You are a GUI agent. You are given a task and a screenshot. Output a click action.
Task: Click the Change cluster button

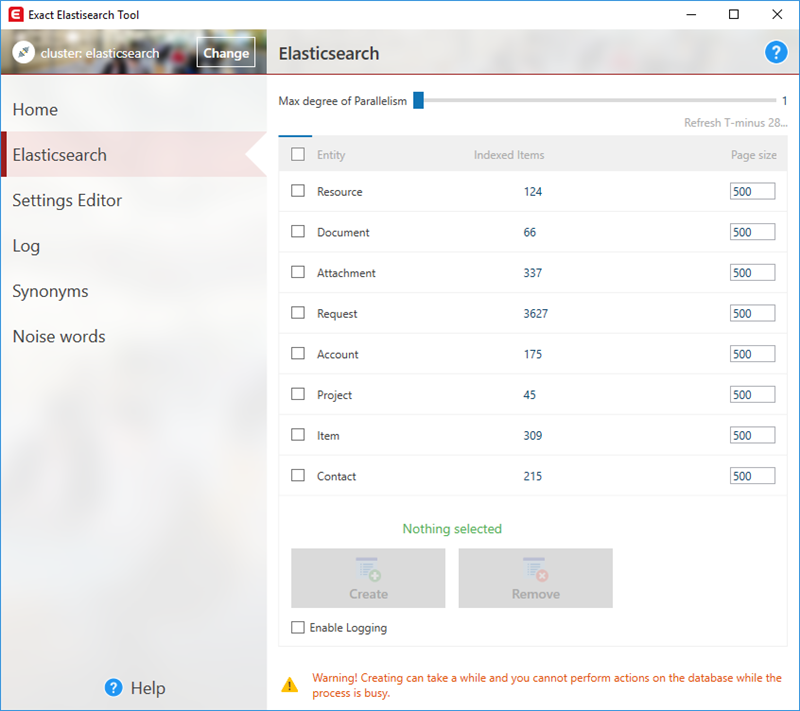226,53
